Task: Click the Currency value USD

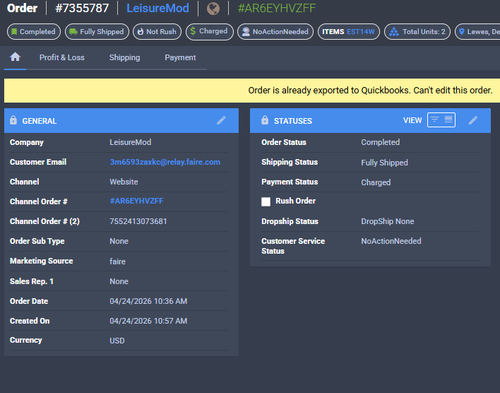Action: pyautogui.click(x=117, y=341)
